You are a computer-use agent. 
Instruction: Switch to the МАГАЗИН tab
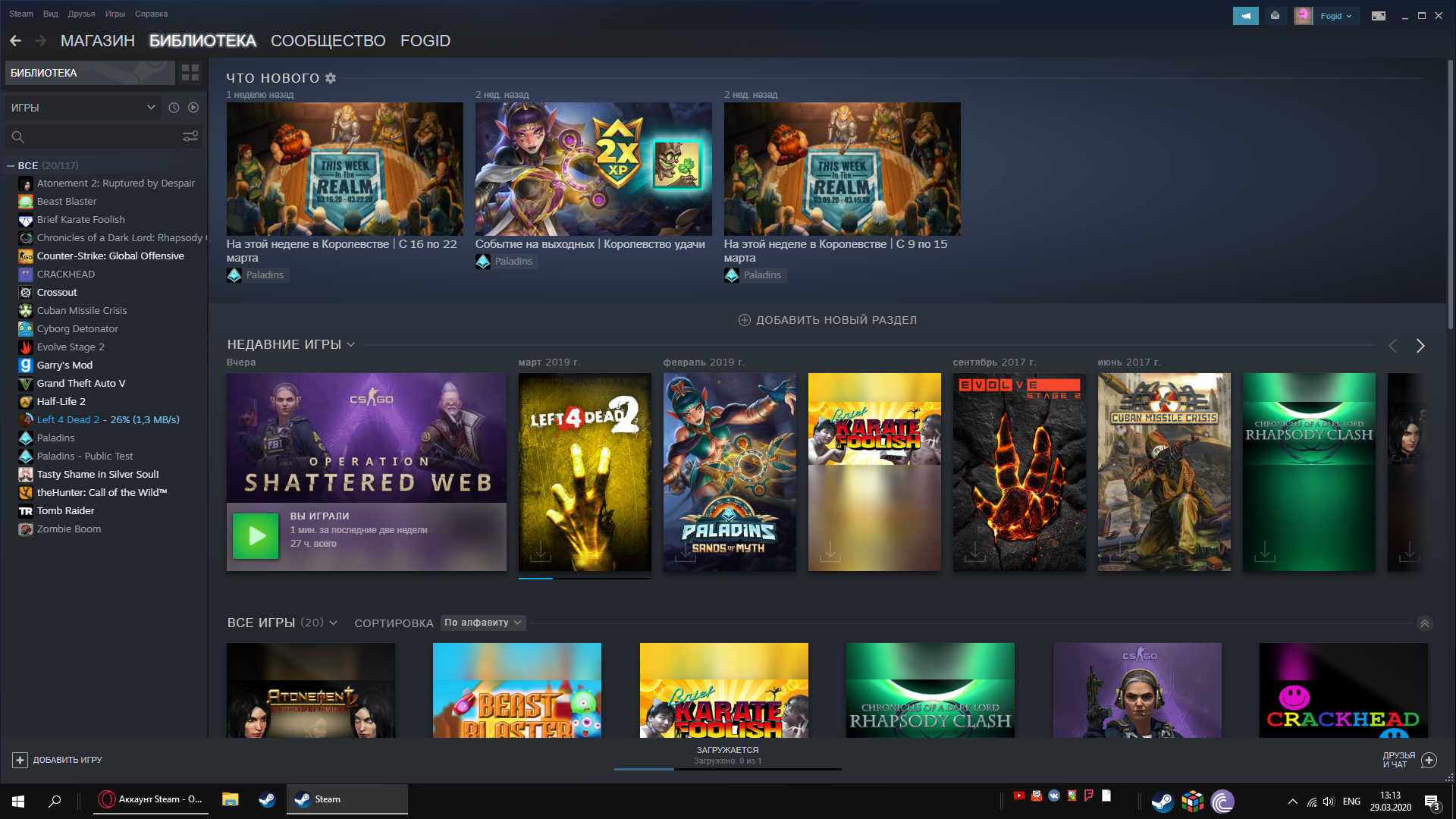coord(98,41)
